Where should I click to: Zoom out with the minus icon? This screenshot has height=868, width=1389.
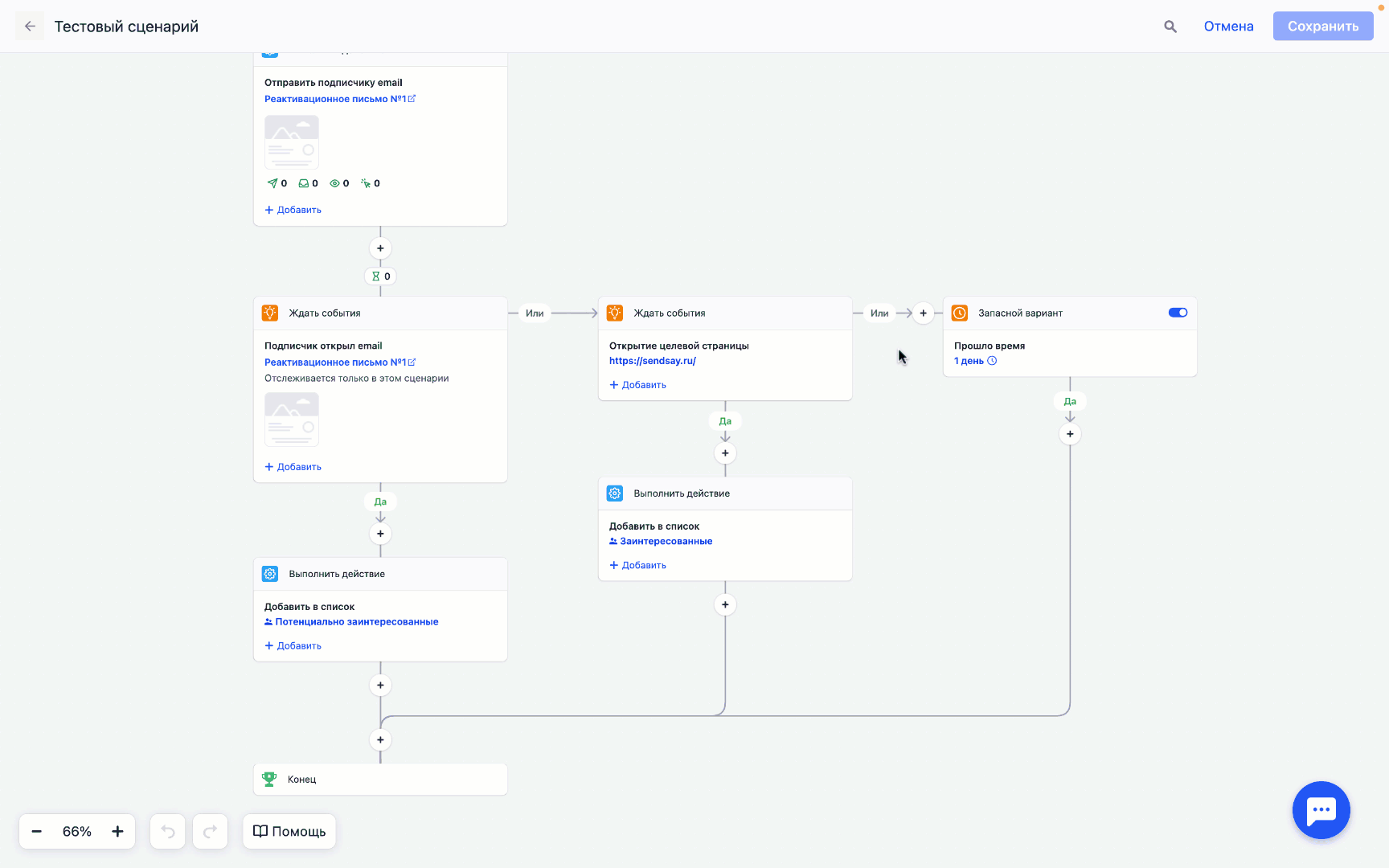[37, 831]
